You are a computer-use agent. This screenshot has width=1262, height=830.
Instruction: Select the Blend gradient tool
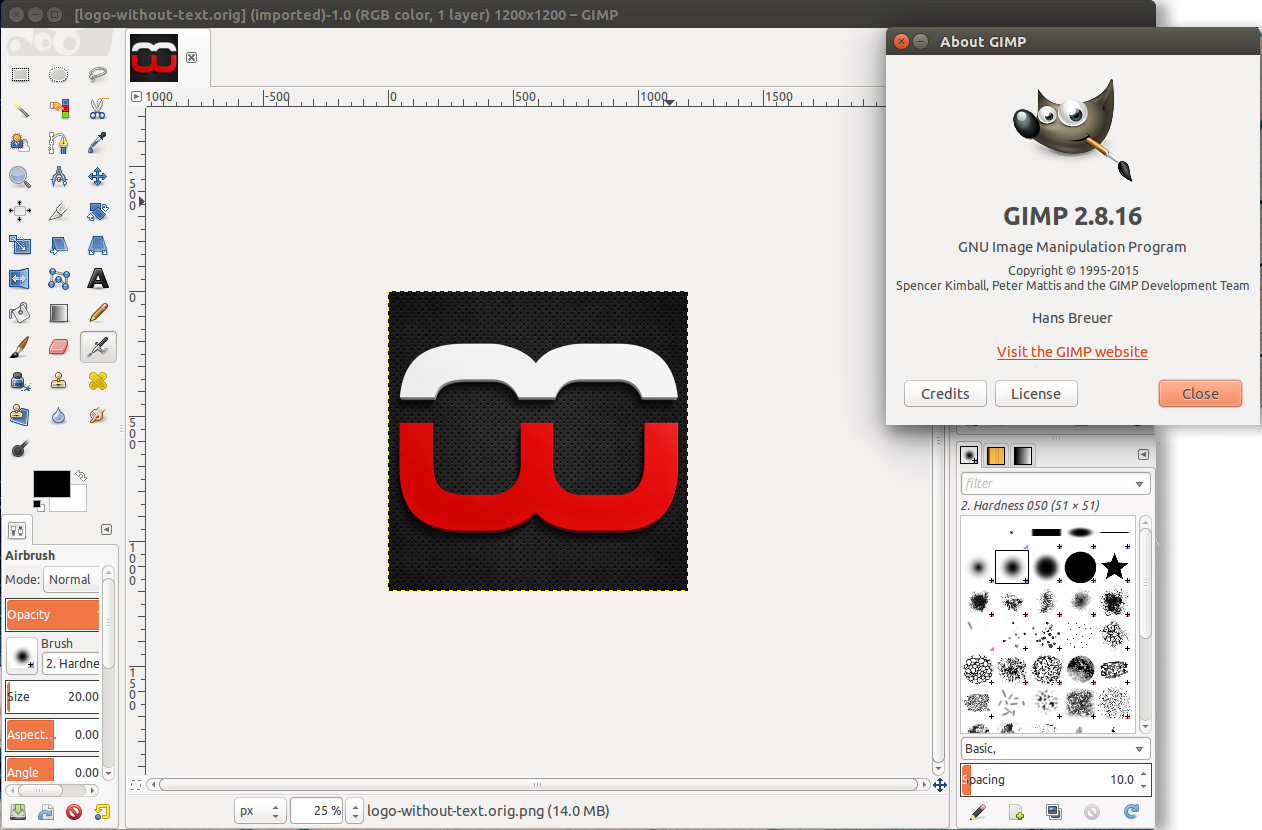59,313
